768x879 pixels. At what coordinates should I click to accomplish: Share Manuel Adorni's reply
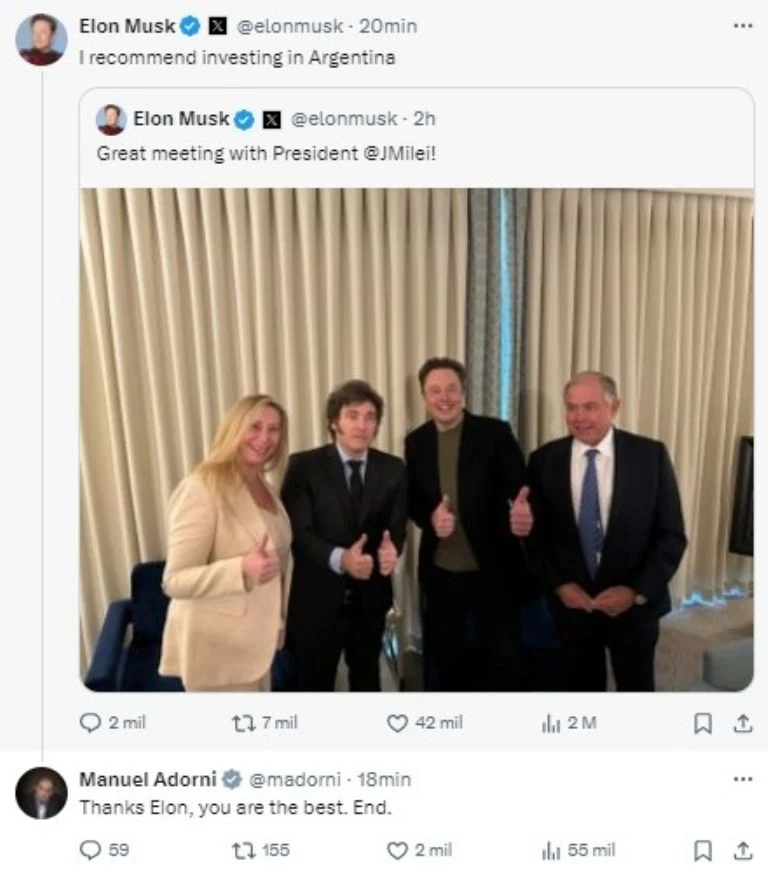pos(742,850)
